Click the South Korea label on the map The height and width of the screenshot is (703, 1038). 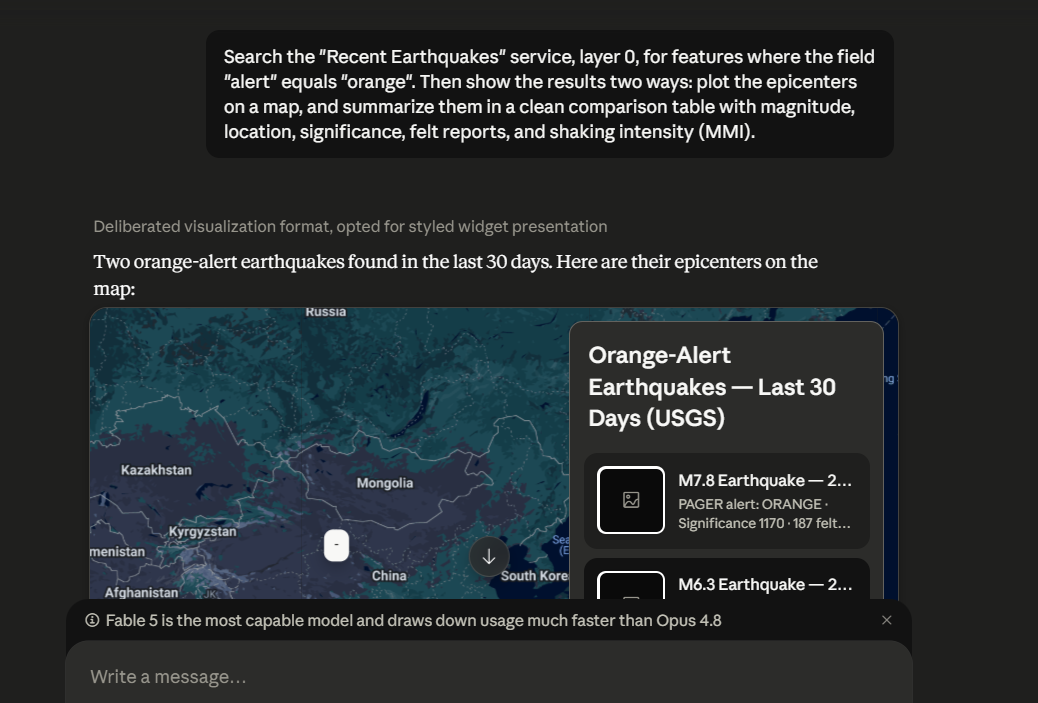click(x=534, y=576)
